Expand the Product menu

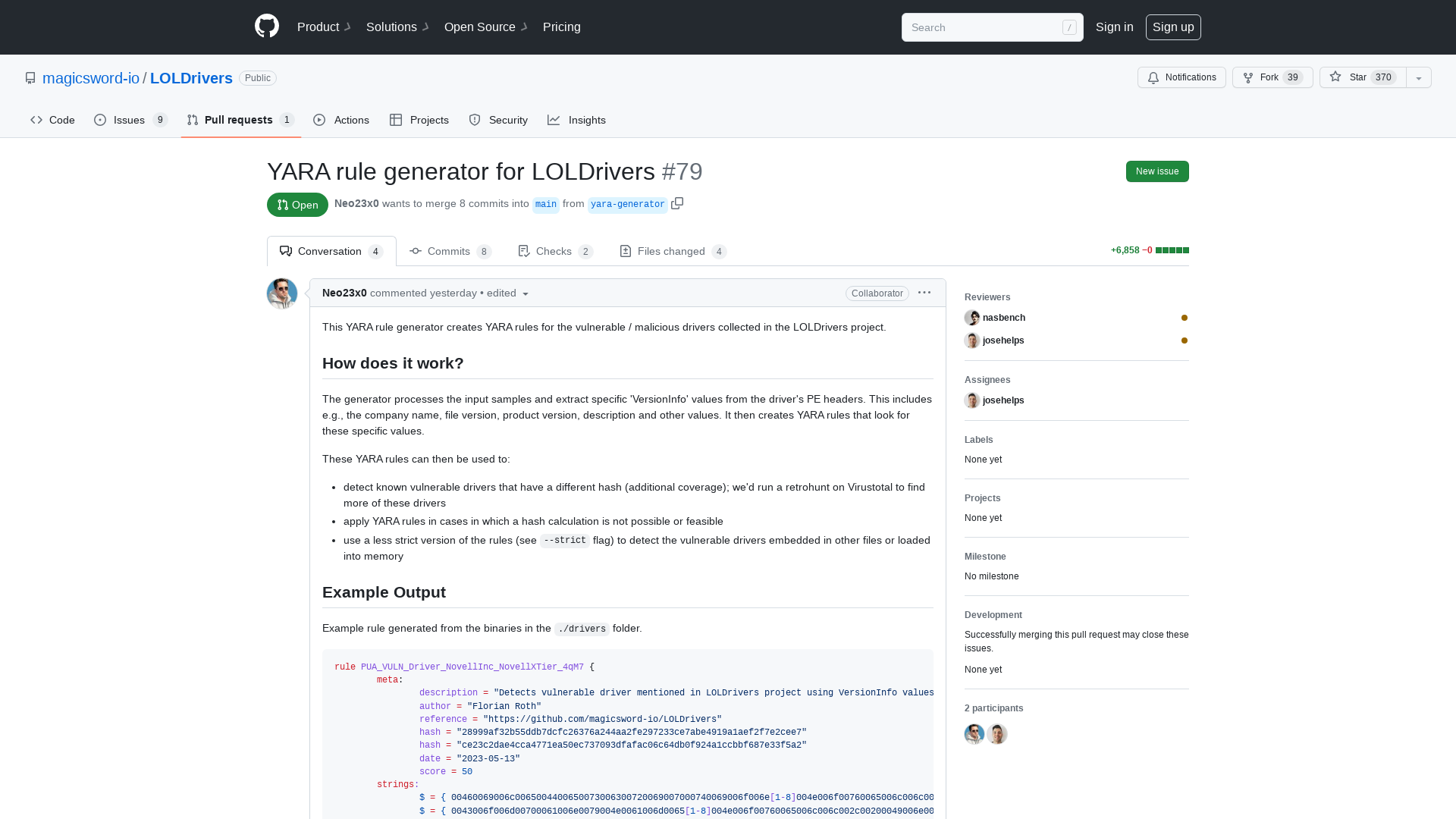click(324, 27)
